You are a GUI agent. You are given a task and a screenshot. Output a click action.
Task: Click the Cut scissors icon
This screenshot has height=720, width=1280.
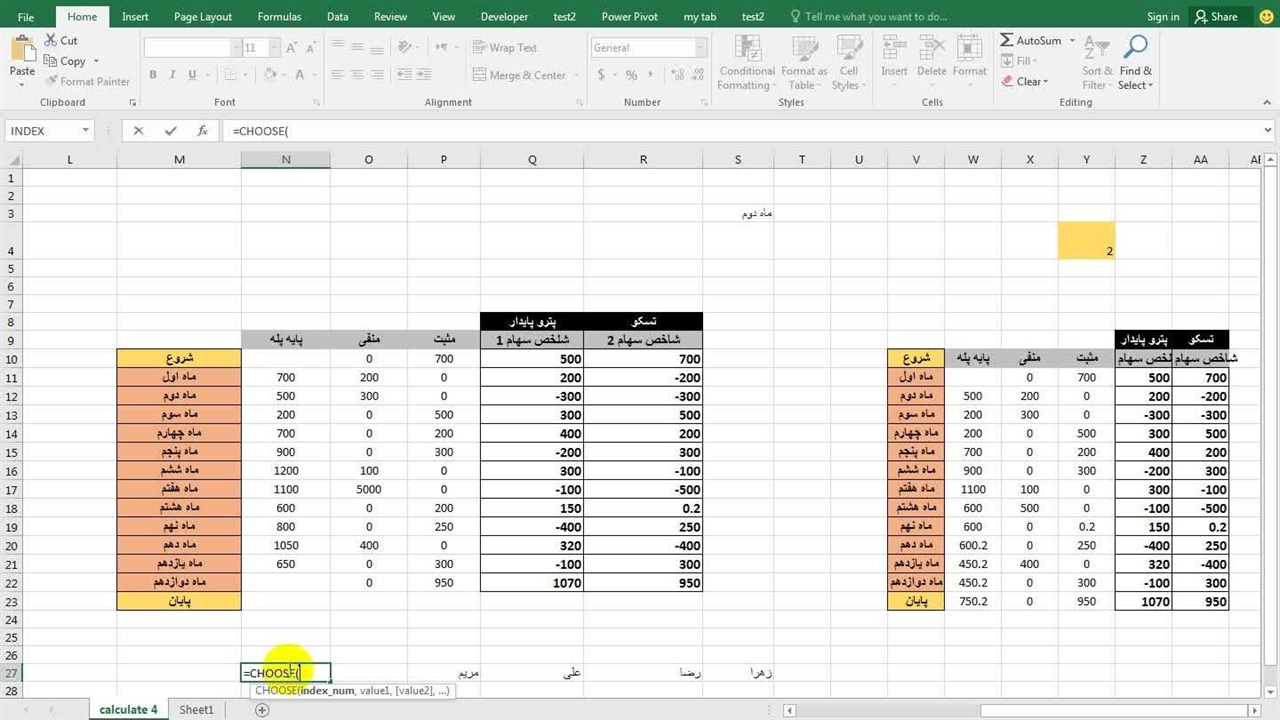tap(51, 40)
